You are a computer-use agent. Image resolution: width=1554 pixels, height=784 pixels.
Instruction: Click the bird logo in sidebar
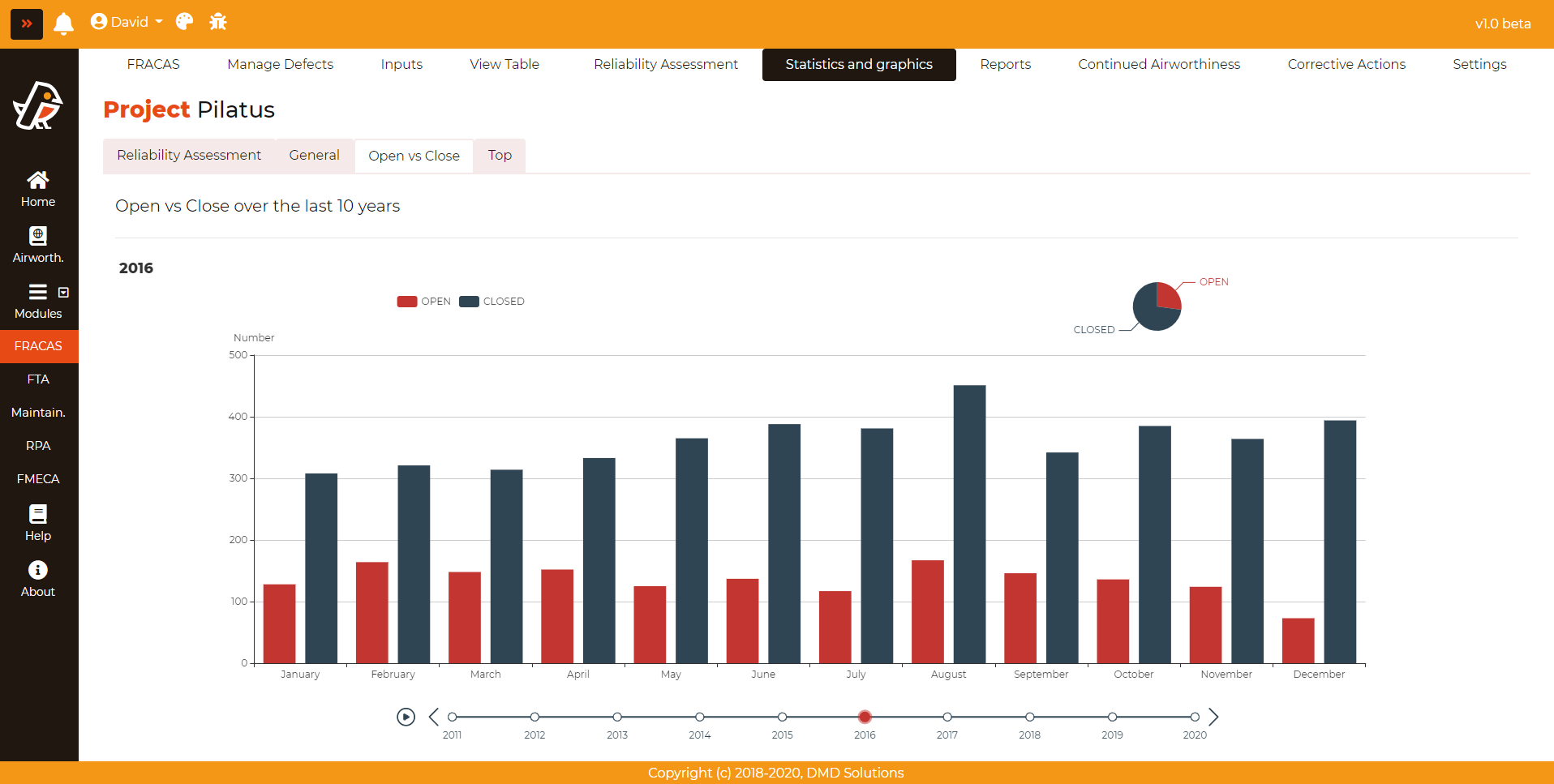click(x=38, y=106)
